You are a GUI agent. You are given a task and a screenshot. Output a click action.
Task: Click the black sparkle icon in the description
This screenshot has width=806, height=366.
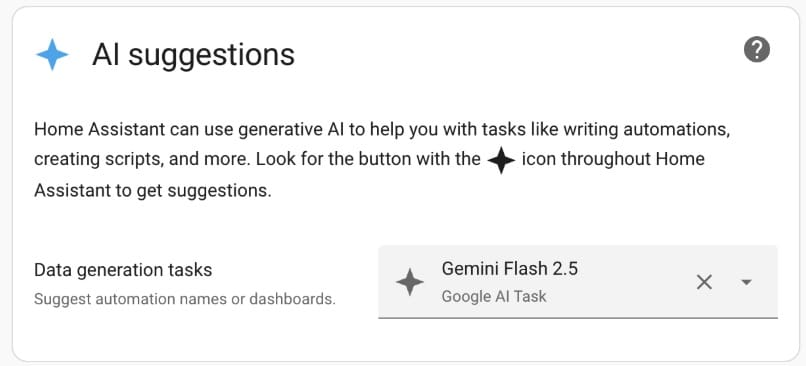501,160
